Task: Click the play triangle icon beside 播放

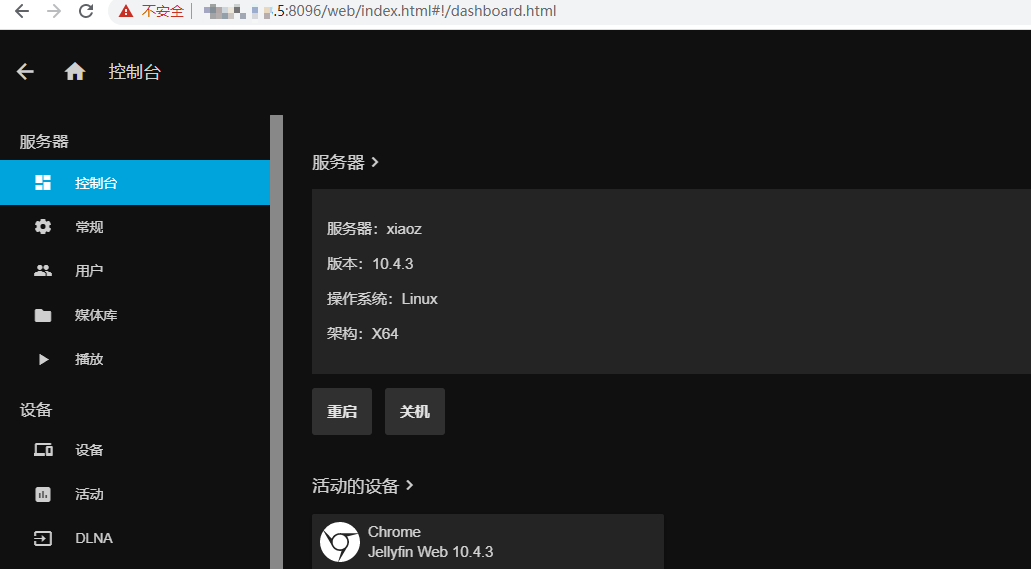Action: click(43, 359)
